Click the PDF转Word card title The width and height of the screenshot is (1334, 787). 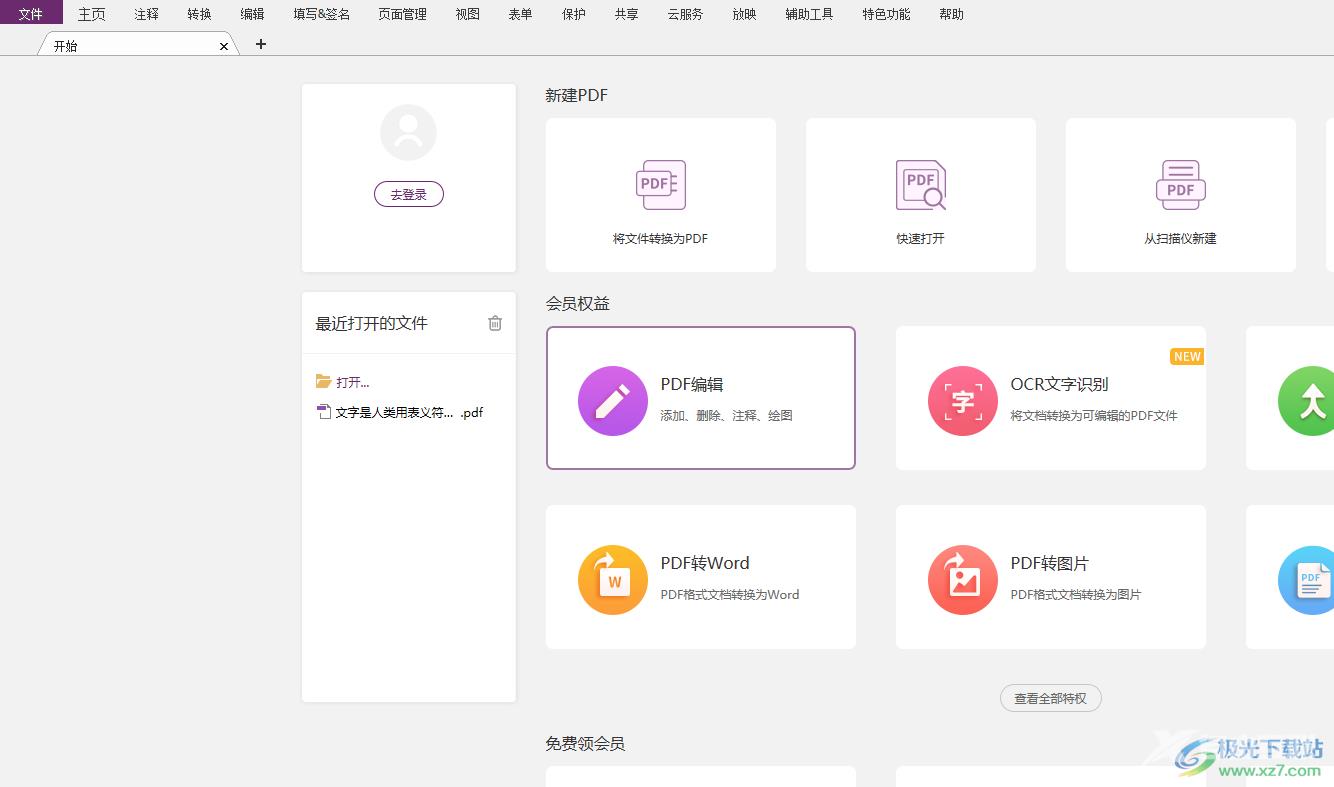(705, 563)
